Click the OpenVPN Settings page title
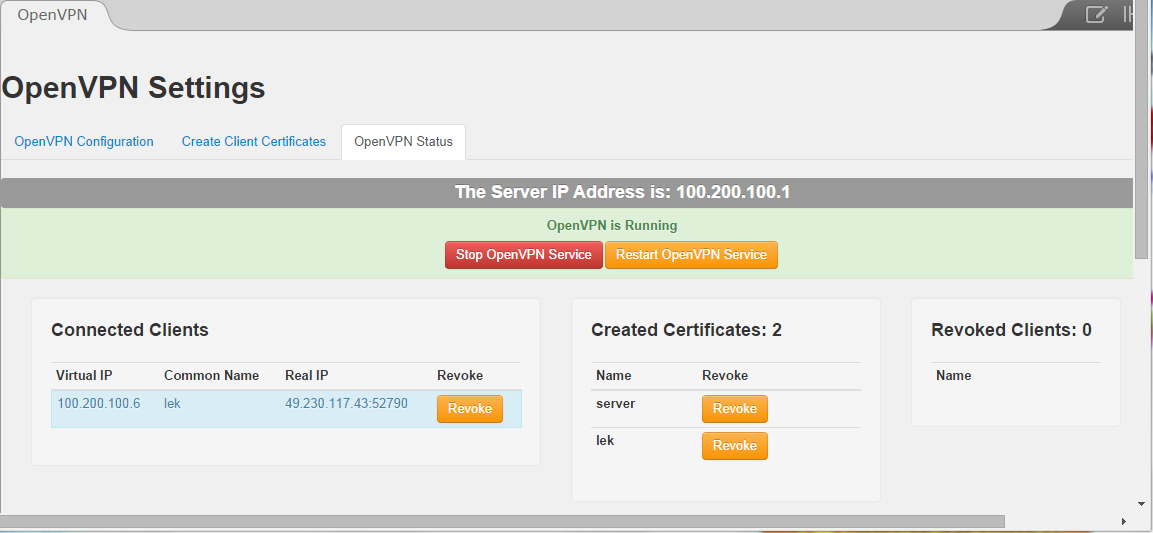 pos(133,88)
